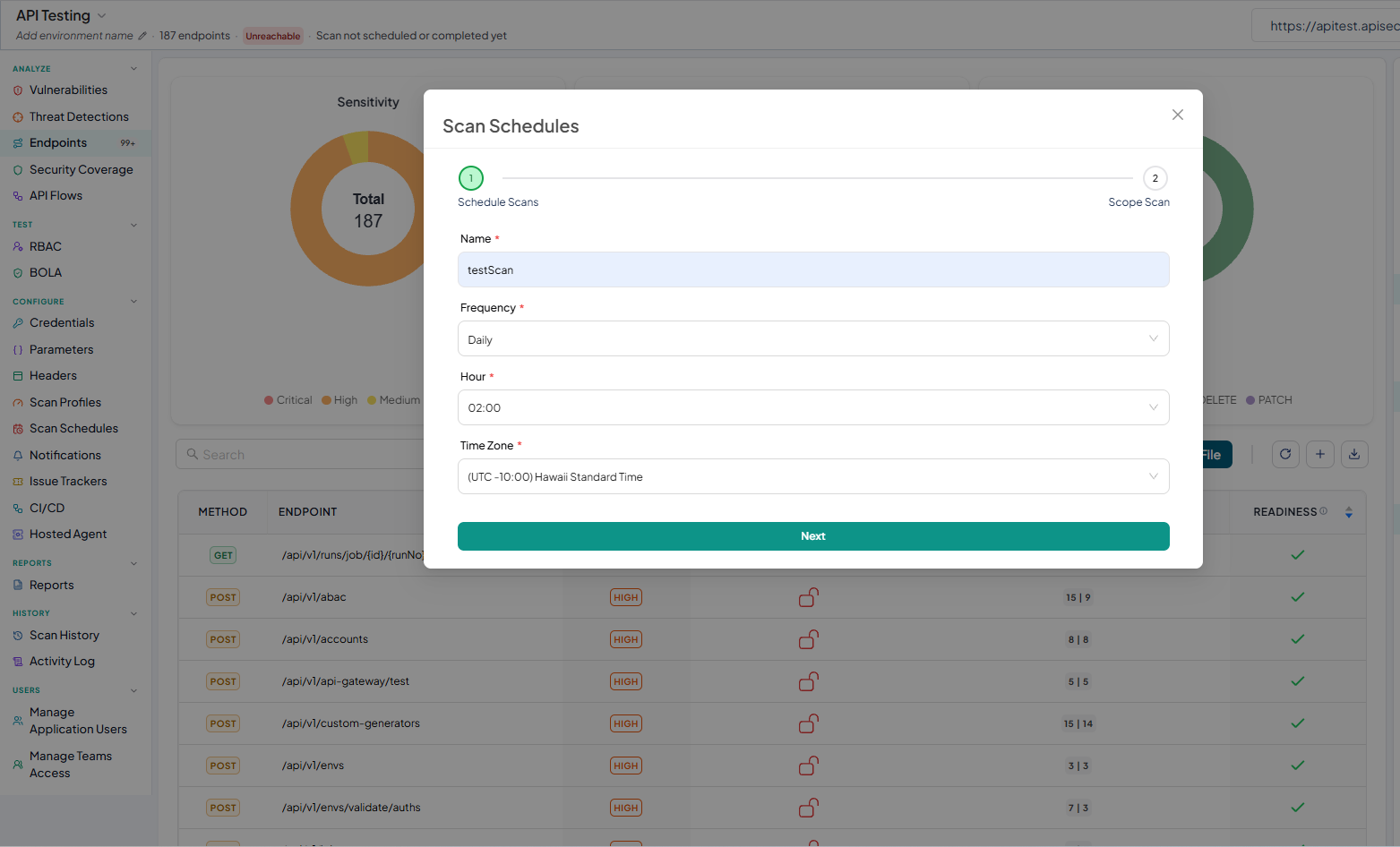Click the Vulnerabilities sidebar icon
This screenshot has height=847, width=1400.
click(18, 90)
